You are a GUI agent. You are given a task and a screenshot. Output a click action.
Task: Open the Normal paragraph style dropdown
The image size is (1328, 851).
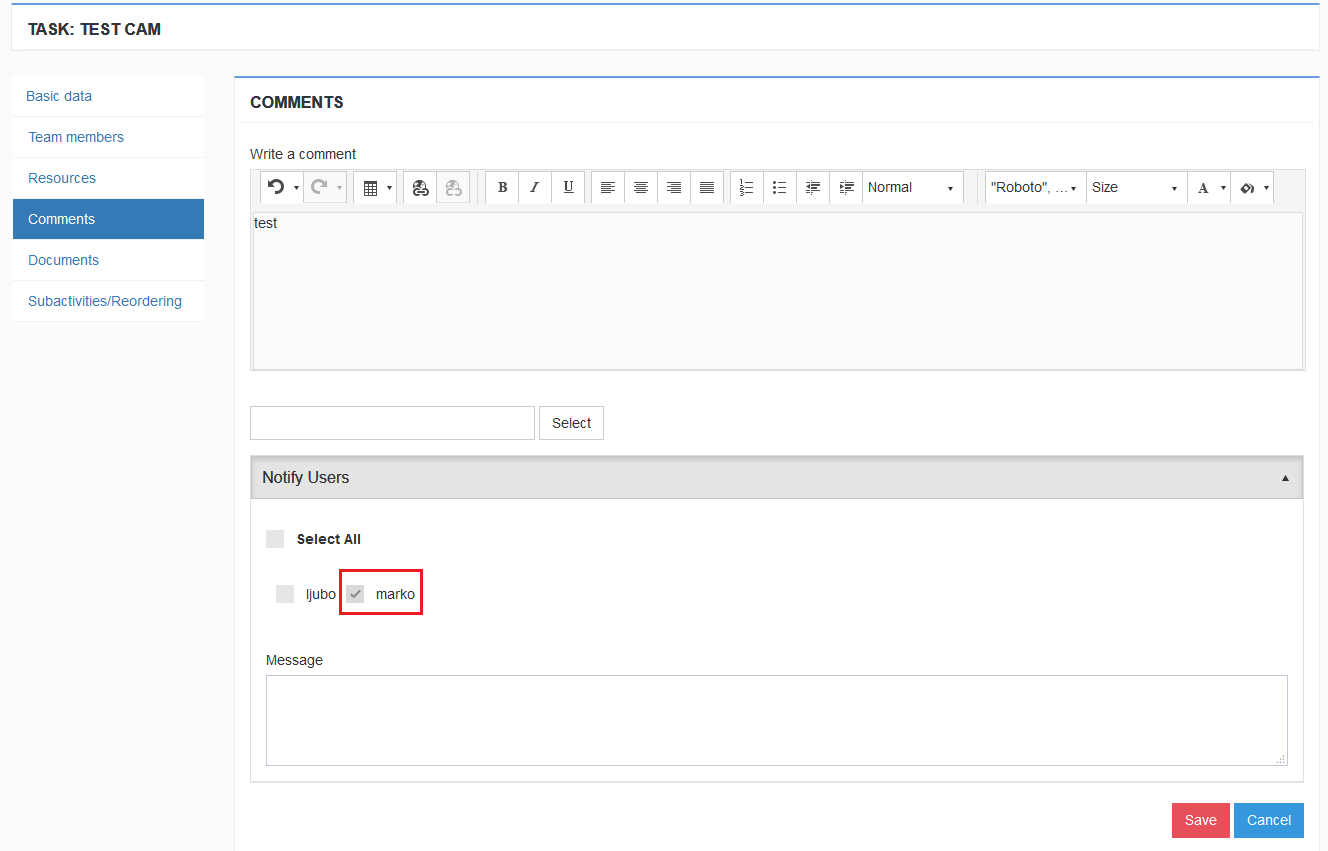[913, 188]
